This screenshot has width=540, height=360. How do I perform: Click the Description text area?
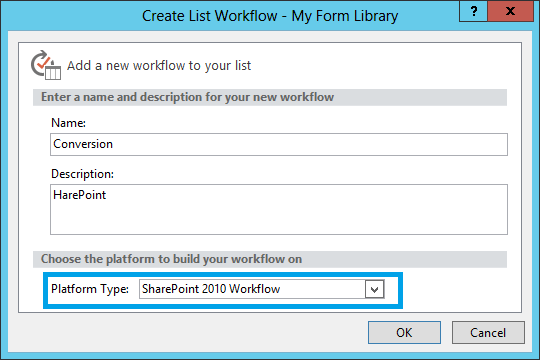(279, 209)
